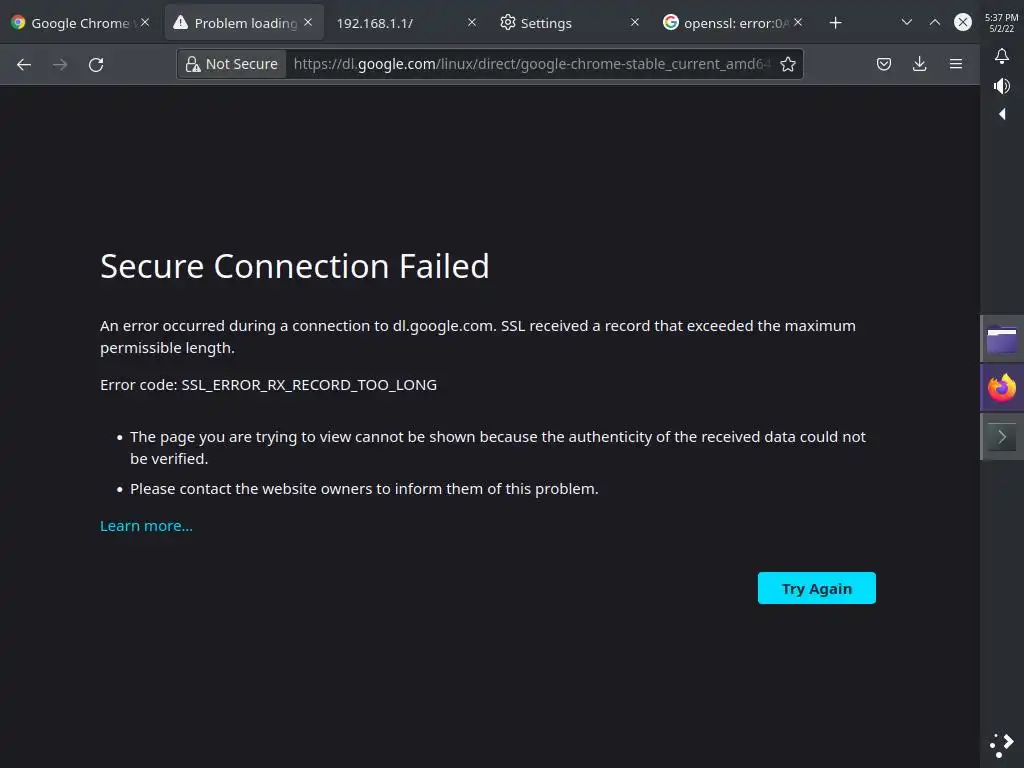1024x768 pixels.
Task: Open notifications bell in system panel
Action: [1001, 57]
